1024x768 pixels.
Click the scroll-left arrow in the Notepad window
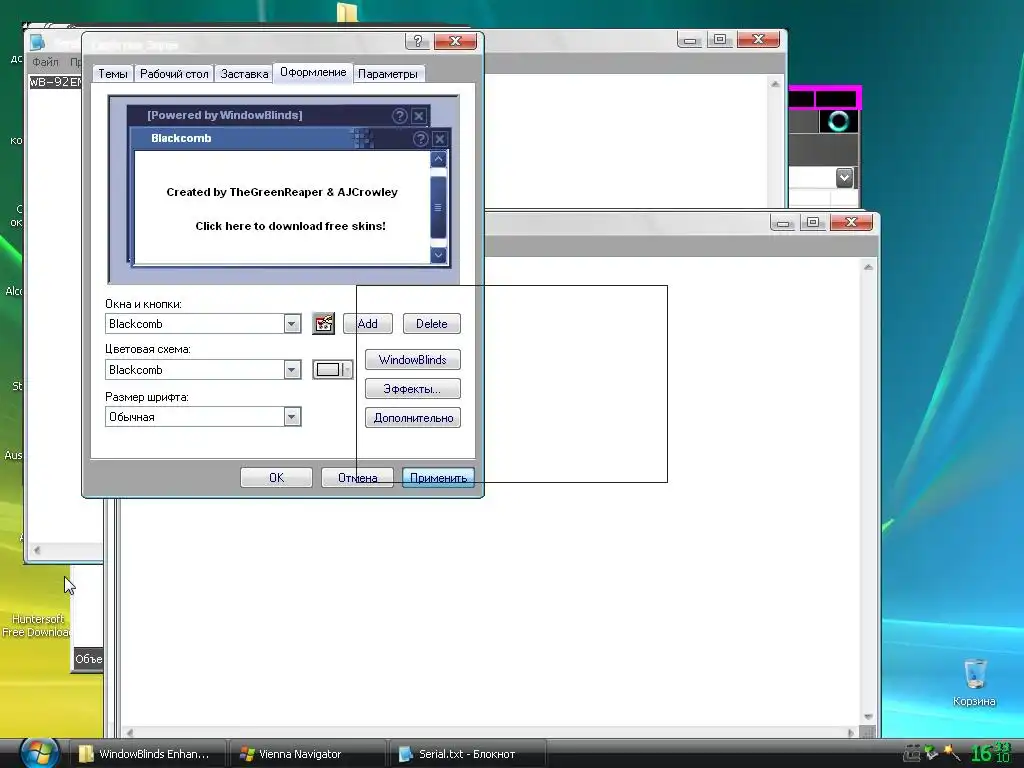coord(37,551)
